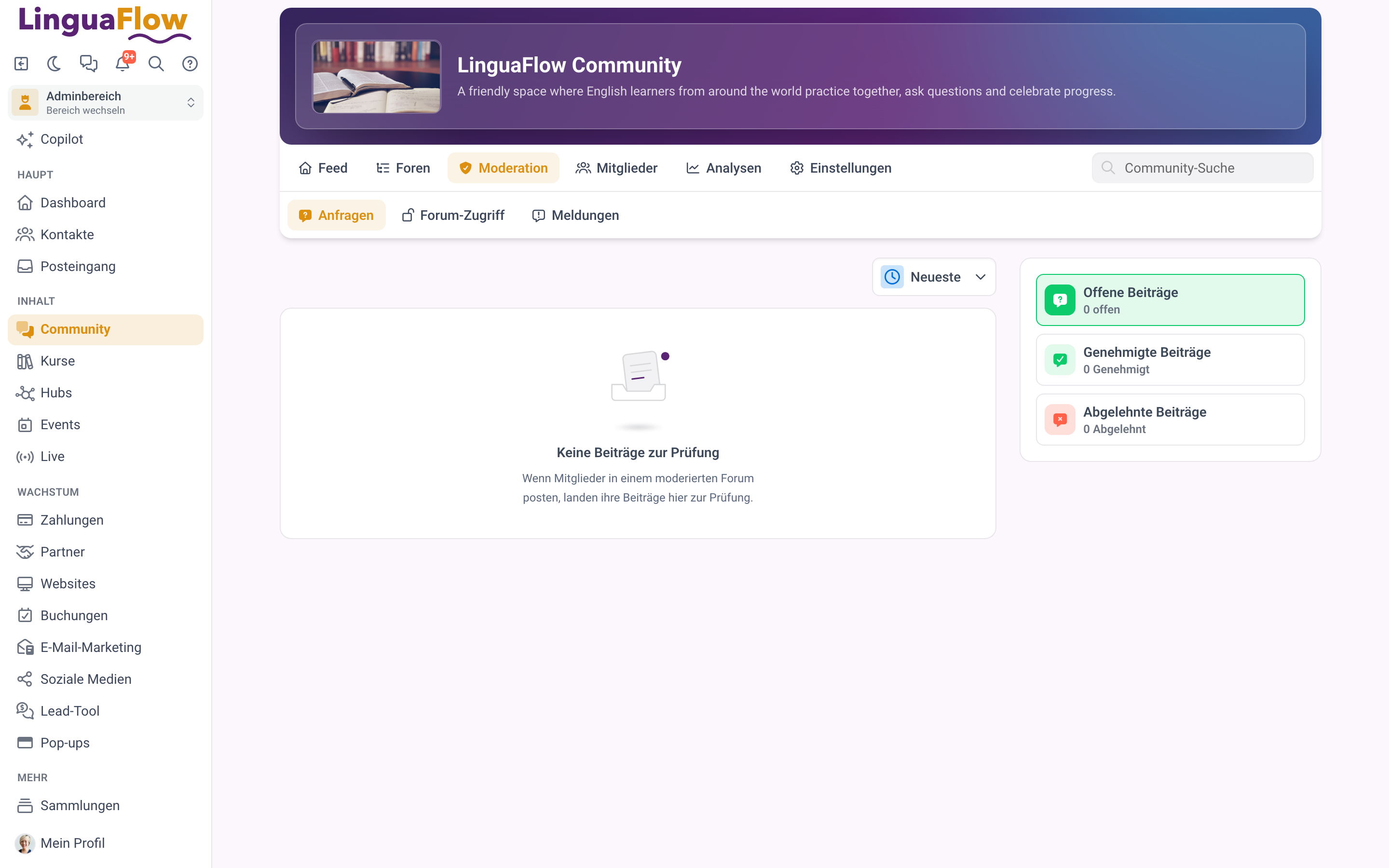Select the Moderation tab

point(504,168)
